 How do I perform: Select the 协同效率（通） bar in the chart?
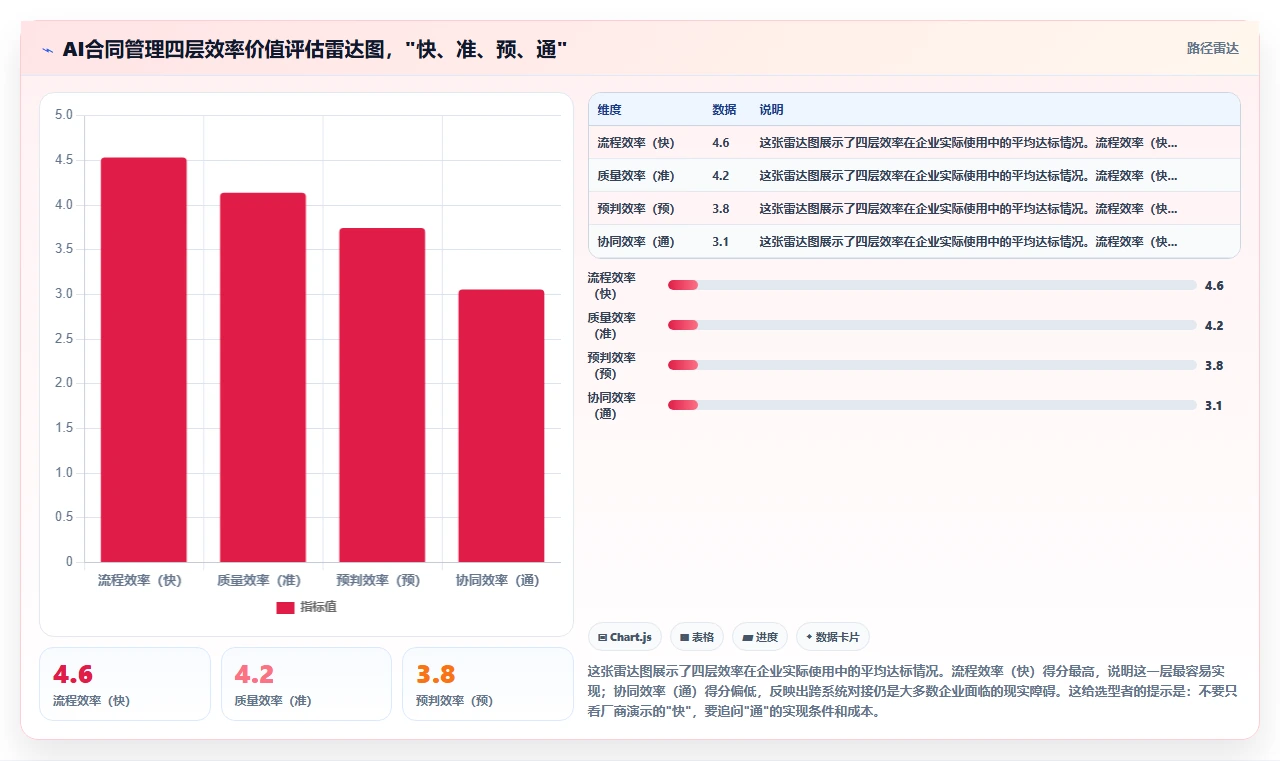click(x=501, y=426)
